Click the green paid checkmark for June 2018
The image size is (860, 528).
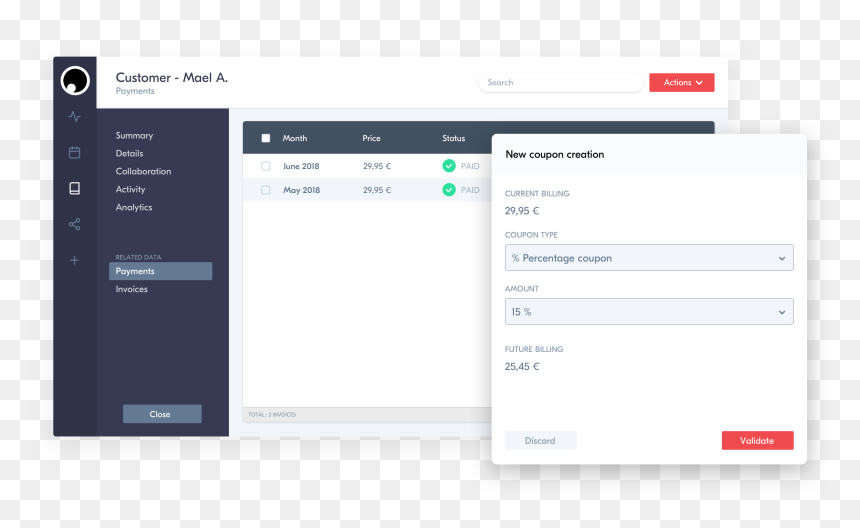(449, 166)
